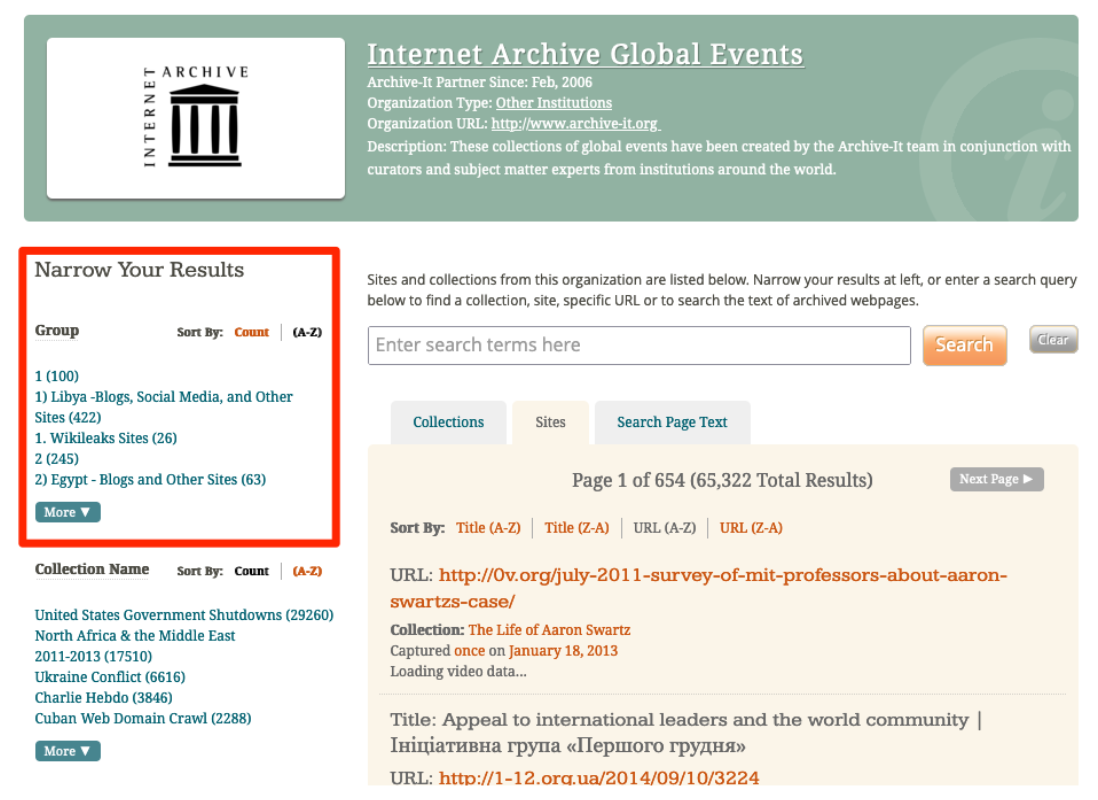Viewport: 1098px width, 800px height.
Task: Open the Internet Archive Global Events title link
Action: (x=585, y=54)
